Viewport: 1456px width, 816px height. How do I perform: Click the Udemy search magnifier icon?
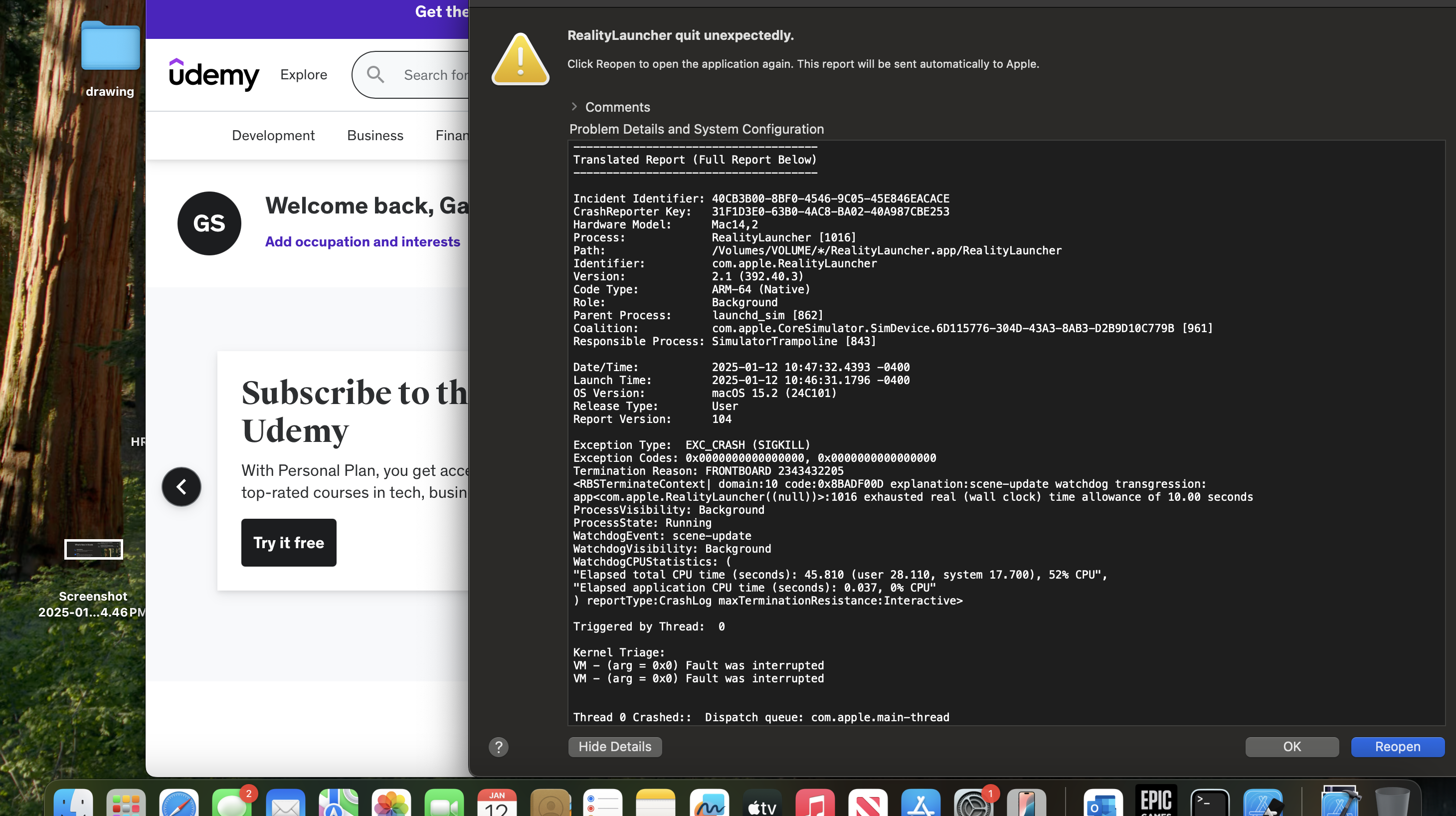point(375,74)
